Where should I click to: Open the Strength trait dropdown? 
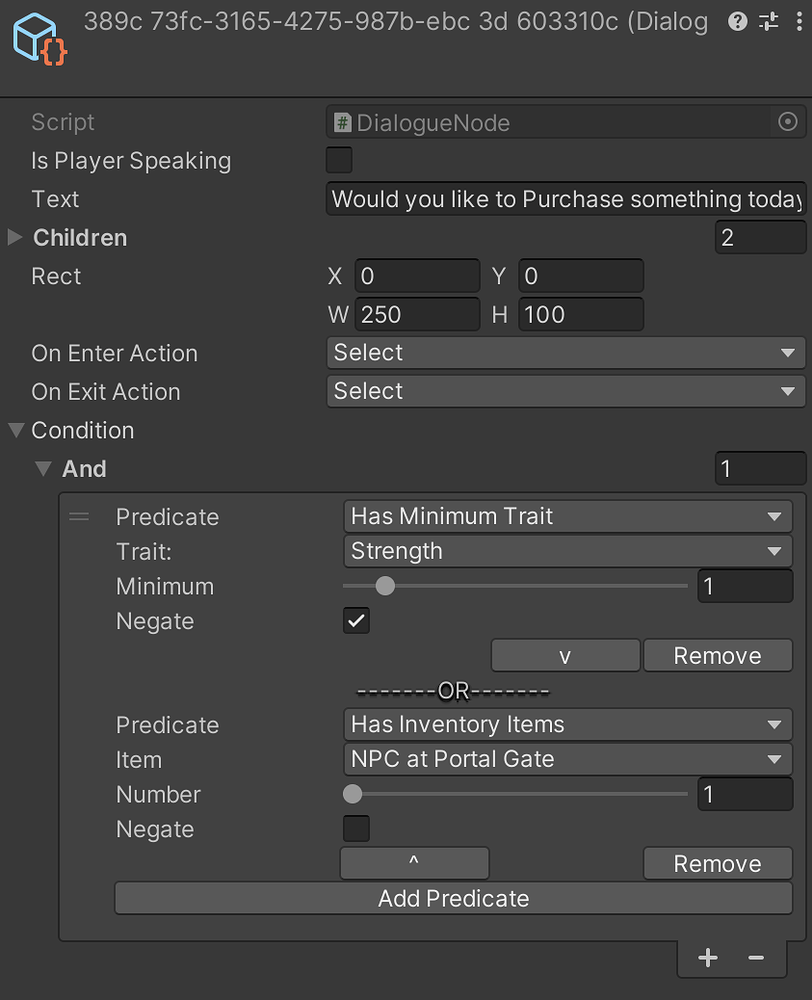click(x=568, y=551)
